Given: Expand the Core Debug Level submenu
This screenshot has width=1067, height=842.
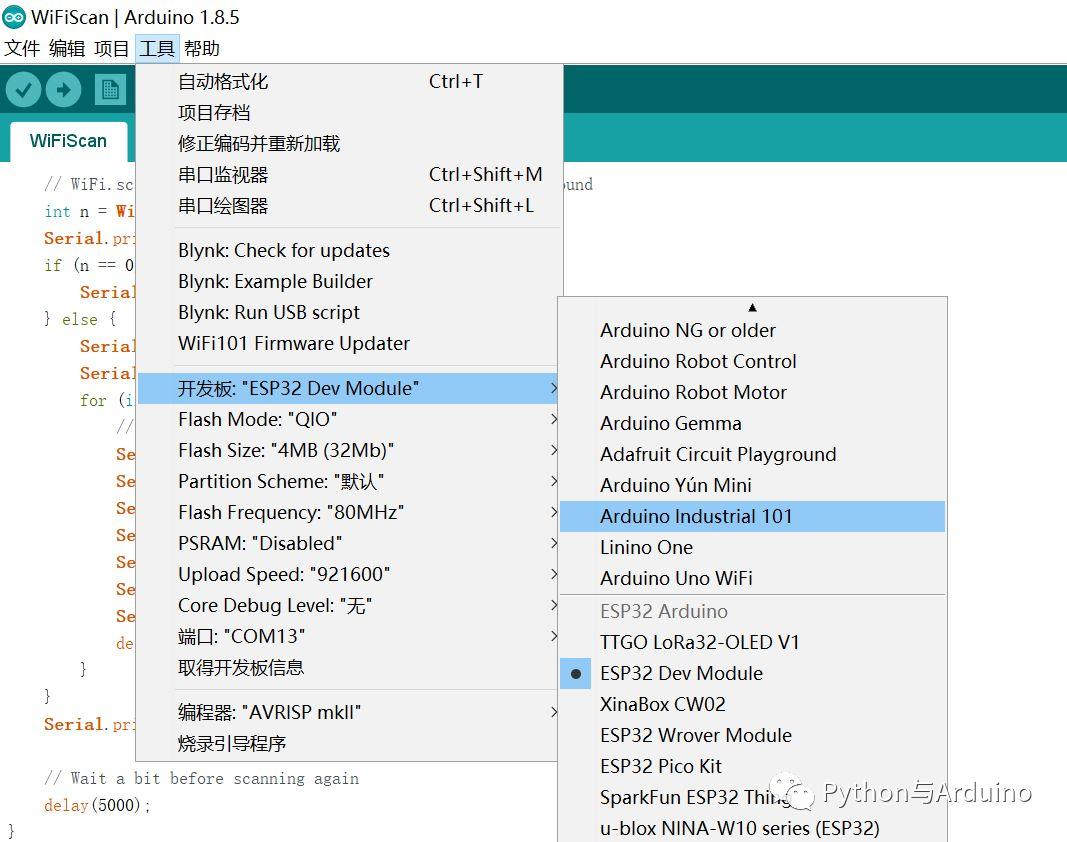Looking at the screenshot, I should coord(348,605).
